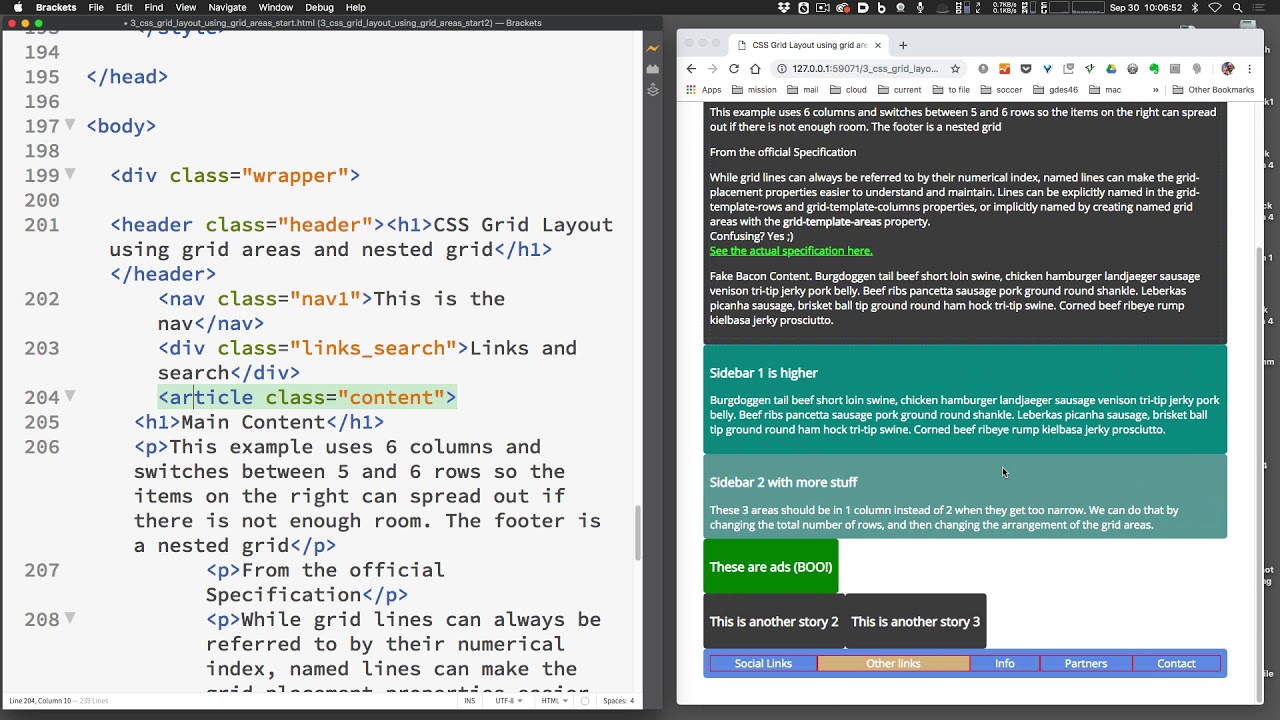Open Spotlight search in menu bar
This screenshot has width=1280, height=720.
pyautogui.click(x=1238, y=8)
